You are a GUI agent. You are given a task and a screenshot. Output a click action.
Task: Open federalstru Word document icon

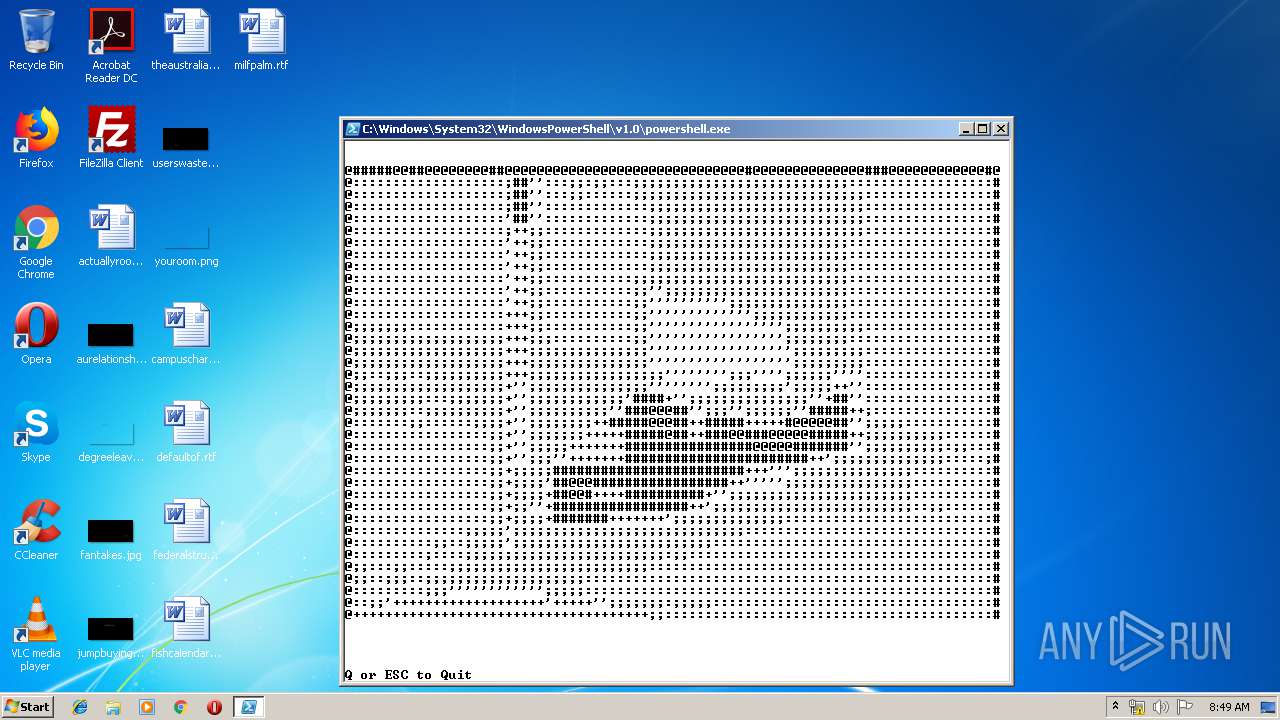pos(186,530)
